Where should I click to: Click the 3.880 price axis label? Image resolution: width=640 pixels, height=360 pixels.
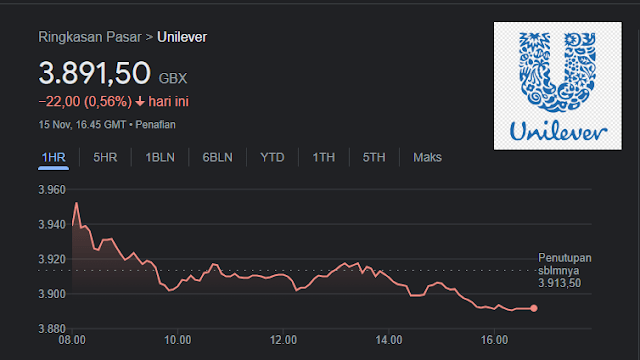(x=52, y=329)
